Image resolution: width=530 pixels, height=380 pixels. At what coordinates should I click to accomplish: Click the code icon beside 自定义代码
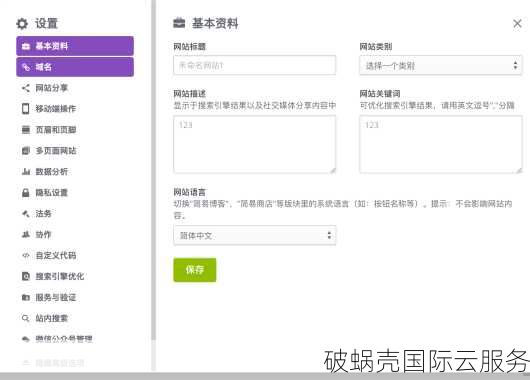click(x=26, y=256)
